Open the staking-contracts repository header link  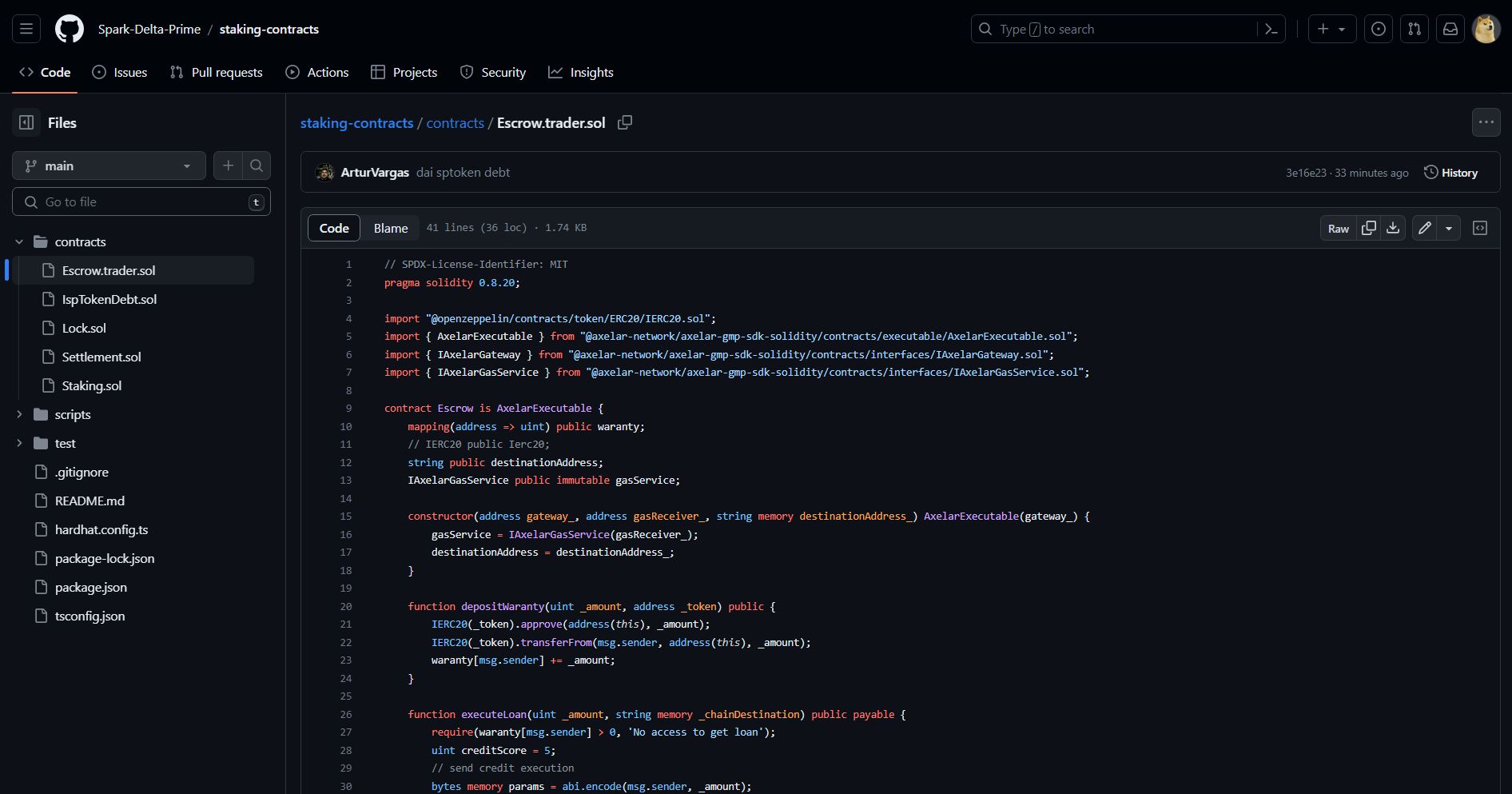(269, 29)
